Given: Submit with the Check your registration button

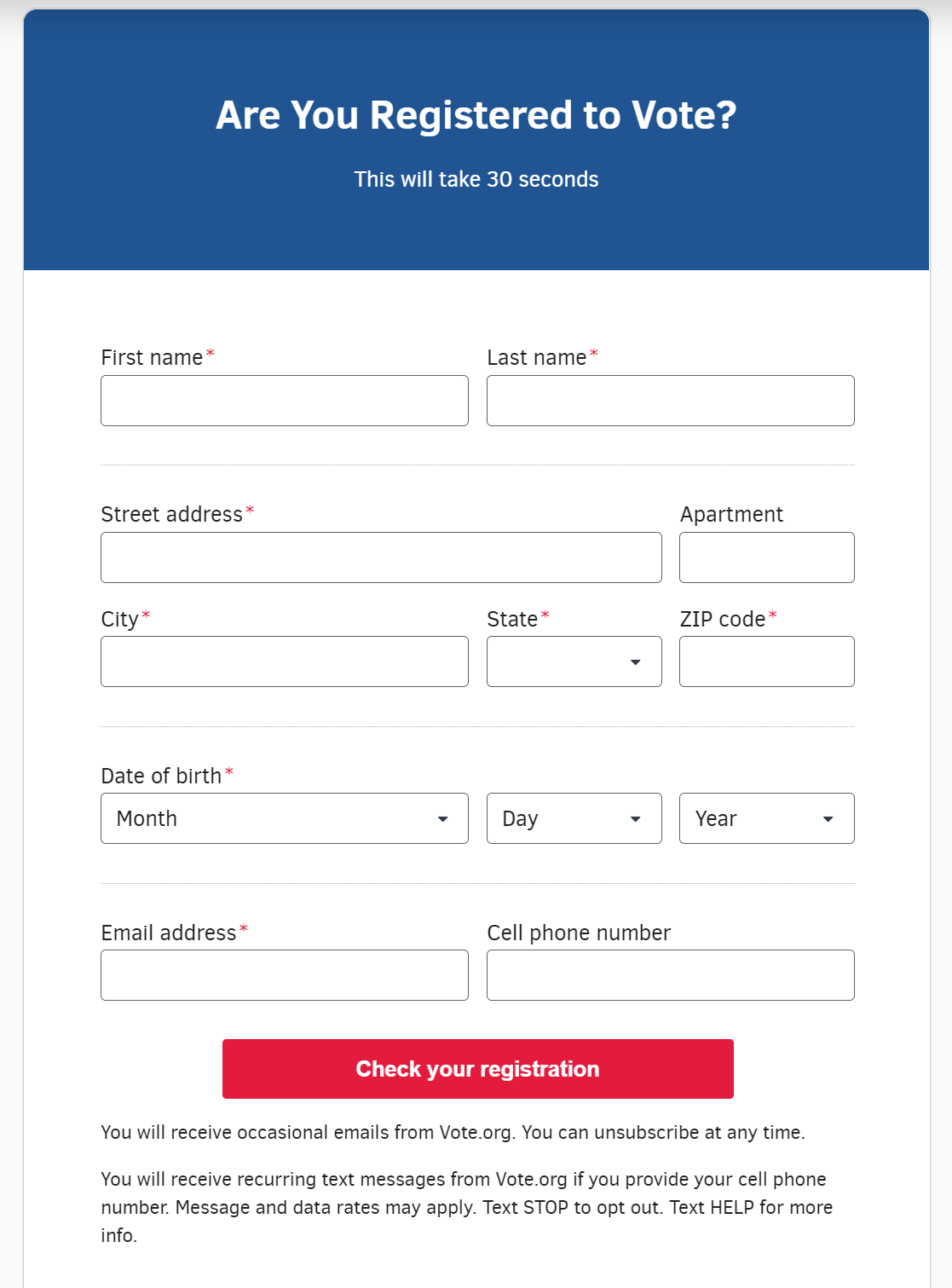Looking at the screenshot, I should pos(478,1069).
